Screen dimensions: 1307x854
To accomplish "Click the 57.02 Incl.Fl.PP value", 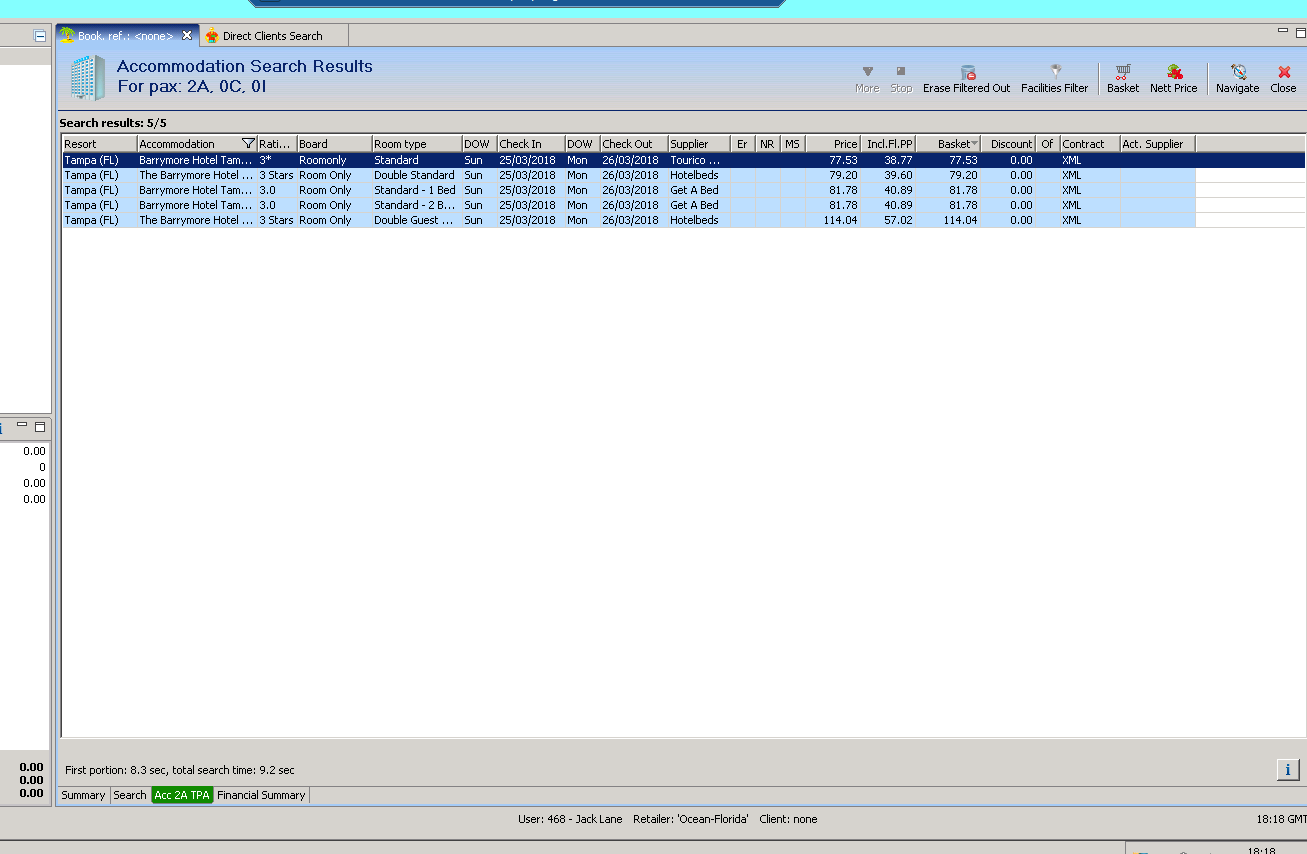I will [898, 220].
